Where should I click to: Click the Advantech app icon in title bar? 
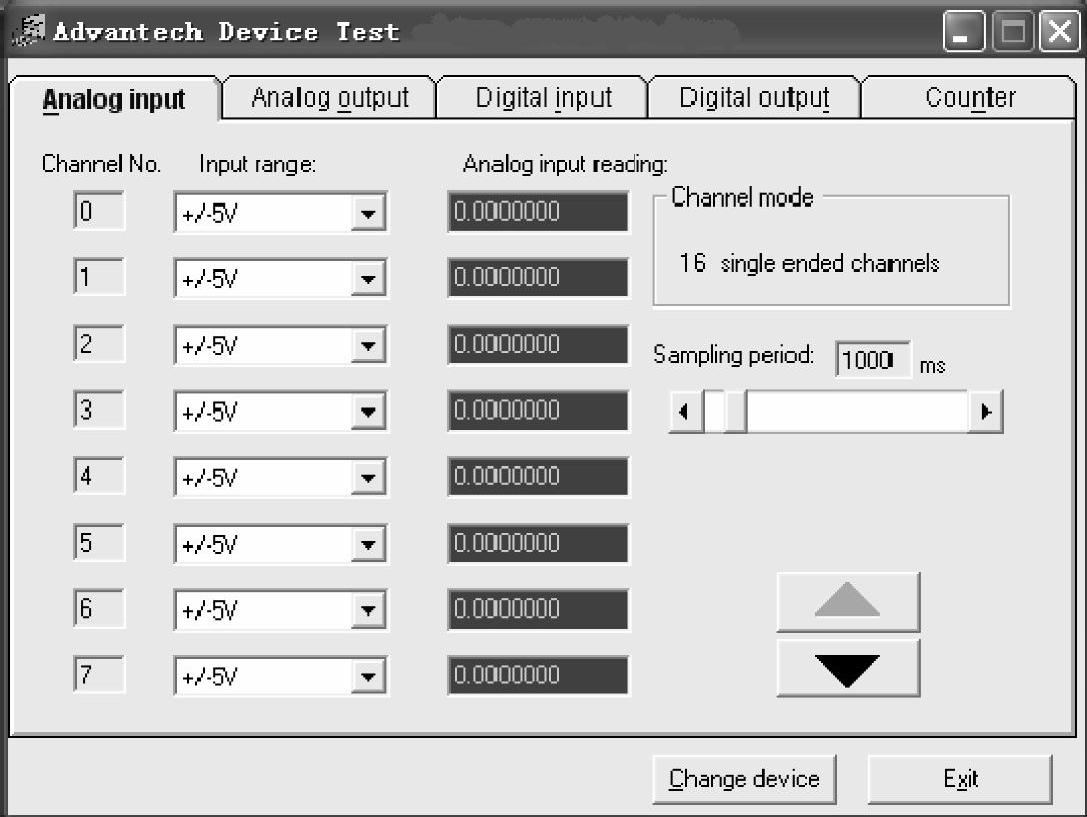pos(28,31)
